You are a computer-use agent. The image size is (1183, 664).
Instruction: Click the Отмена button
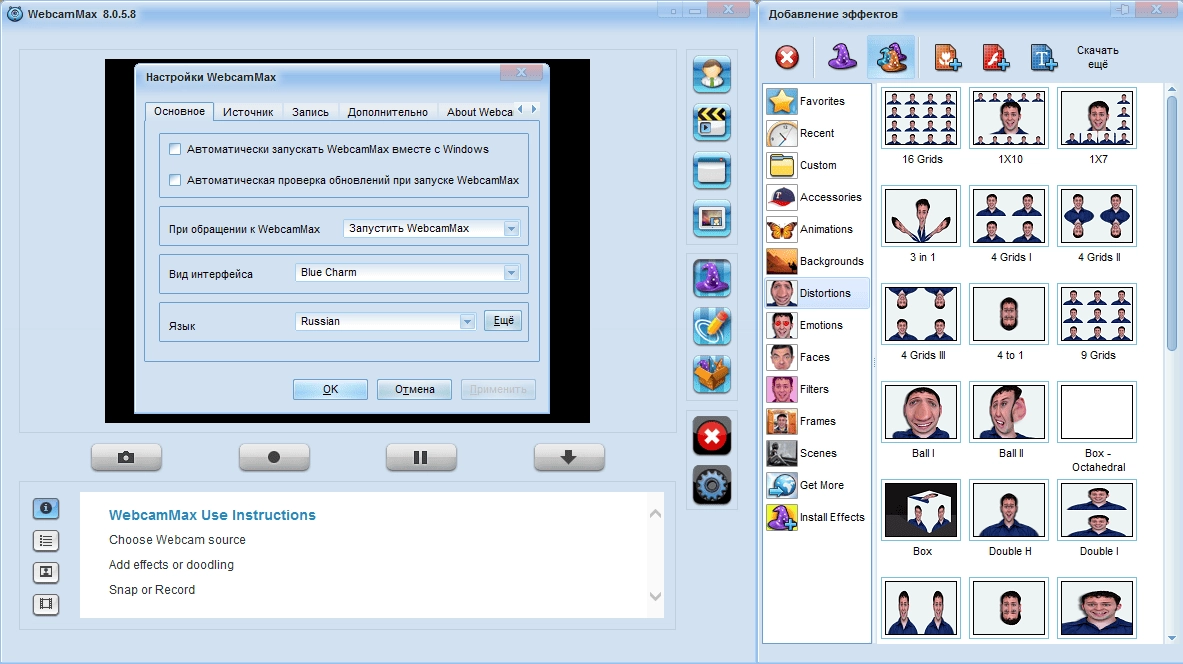414,389
